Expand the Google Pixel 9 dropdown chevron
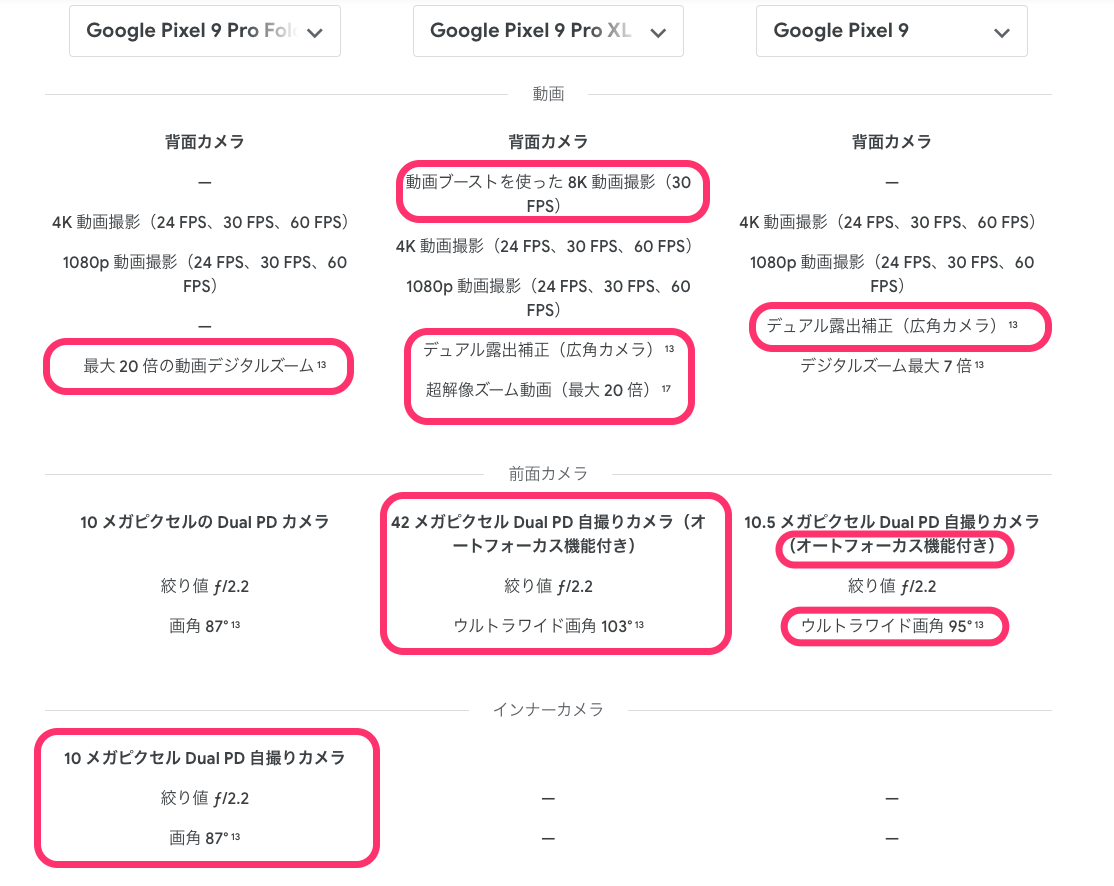1114x886 pixels. tap(1002, 32)
